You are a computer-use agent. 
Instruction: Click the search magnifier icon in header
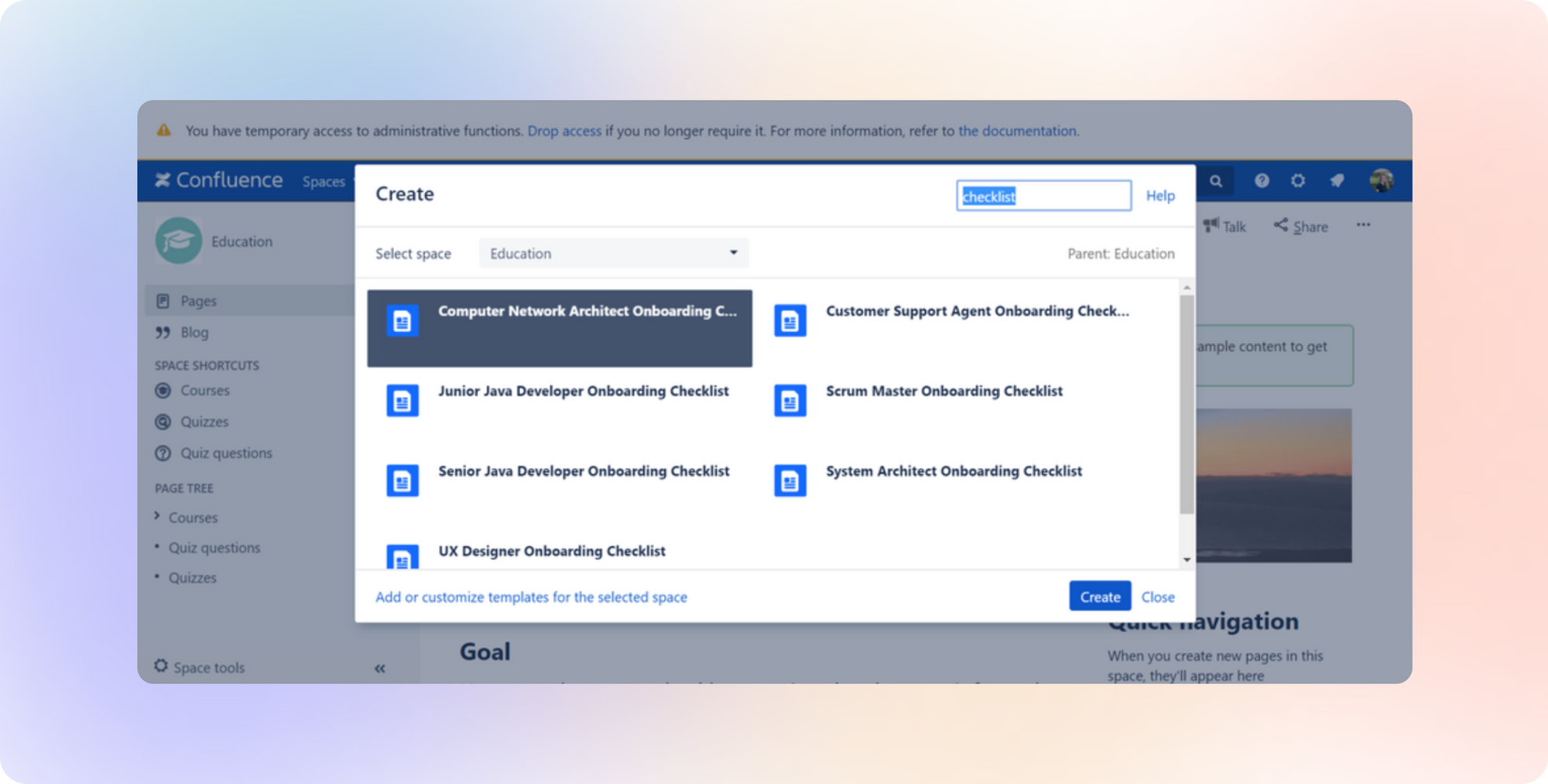click(x=1216, y=181)
